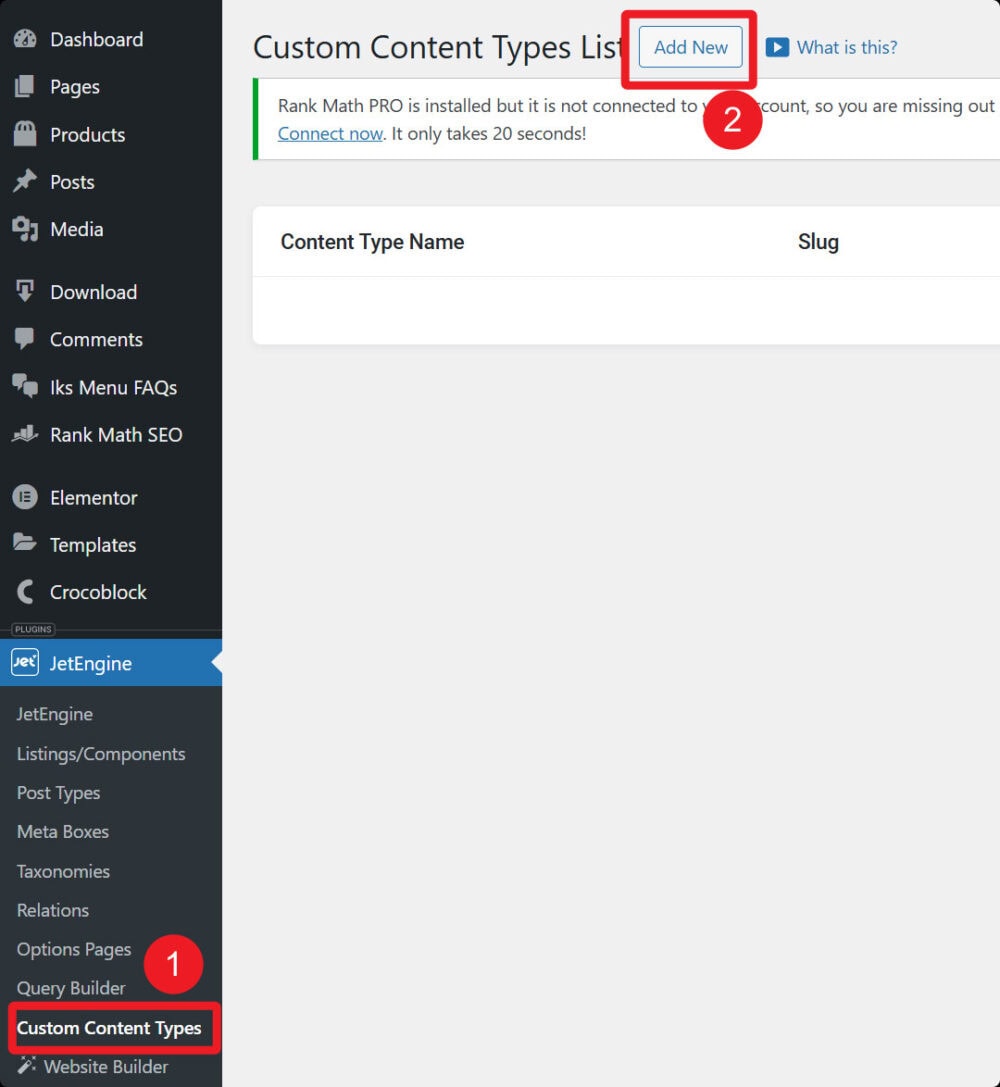Screen dimensions: 1000x1087
Task: Click the Crocoblock crescent icon
Action: (25, 592)
